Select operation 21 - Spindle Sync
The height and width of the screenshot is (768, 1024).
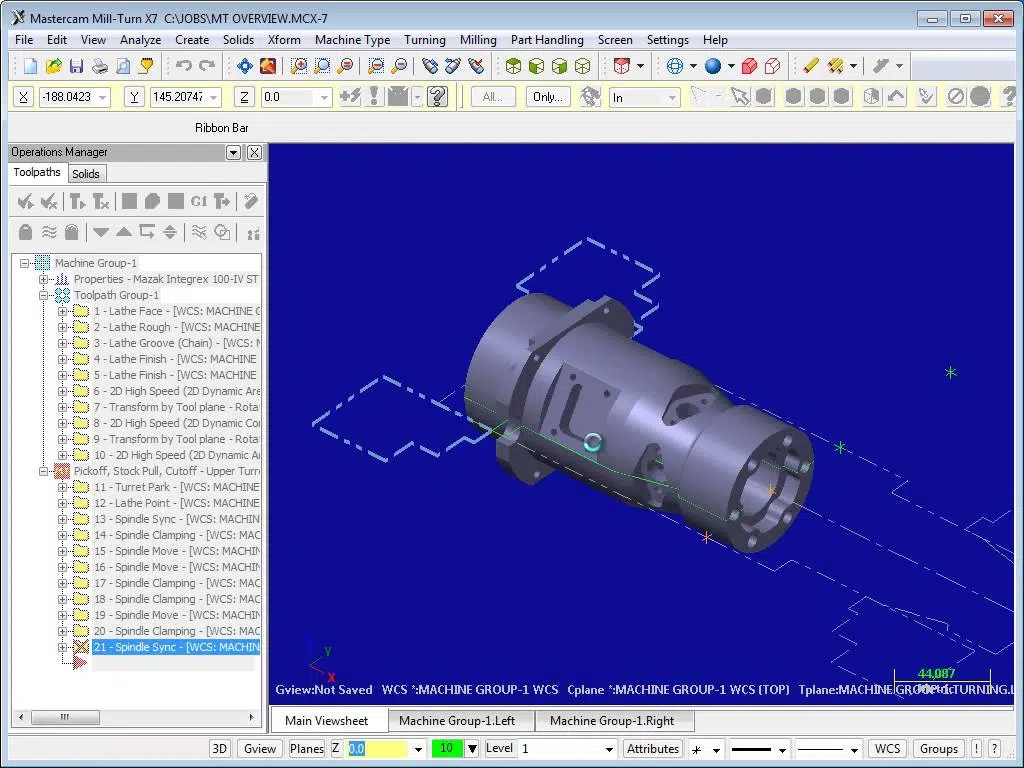point(176,647)
